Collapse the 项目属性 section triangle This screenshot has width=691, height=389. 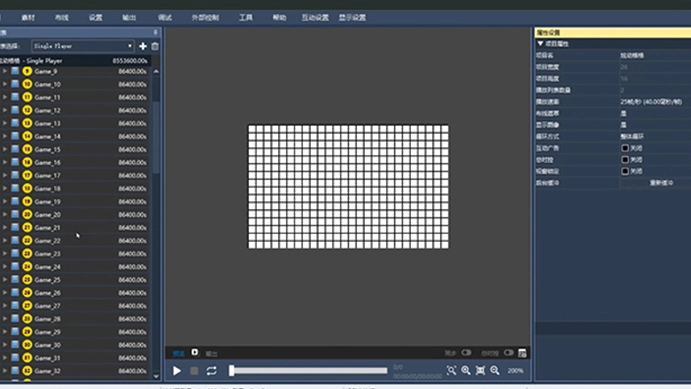coord(540,44)
